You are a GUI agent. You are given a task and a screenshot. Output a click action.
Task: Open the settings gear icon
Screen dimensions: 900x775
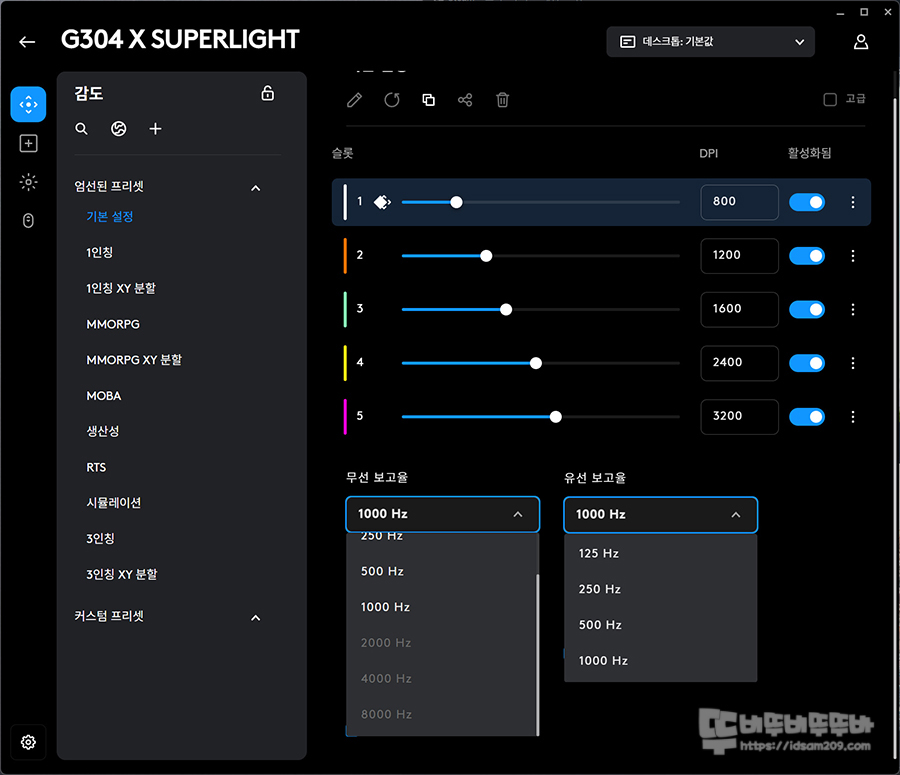pyautogui.click(x=28, y=742)
